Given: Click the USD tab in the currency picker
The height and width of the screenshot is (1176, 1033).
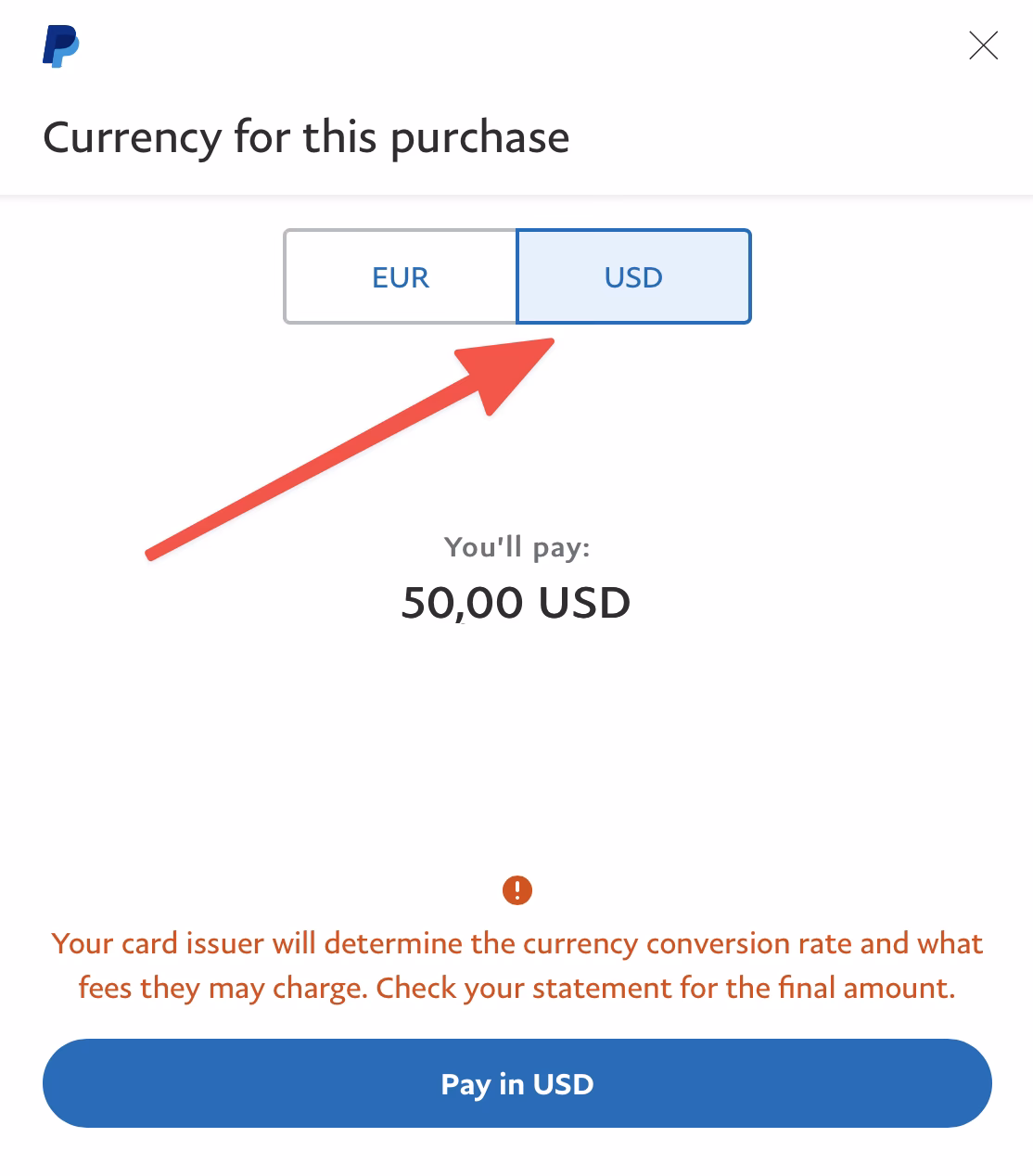Looking at the screenshot, I should pos(633,276).
